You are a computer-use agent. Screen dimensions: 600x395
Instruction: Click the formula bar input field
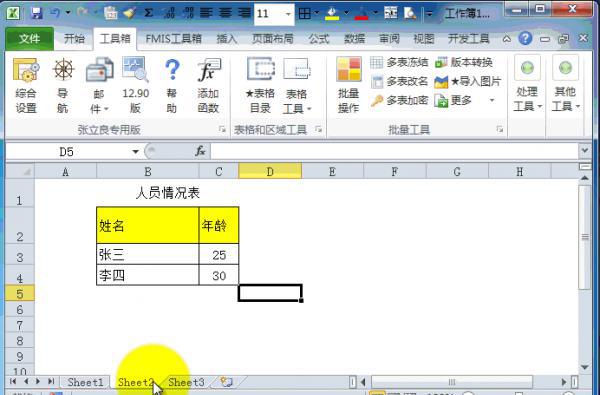coord(394,152)
